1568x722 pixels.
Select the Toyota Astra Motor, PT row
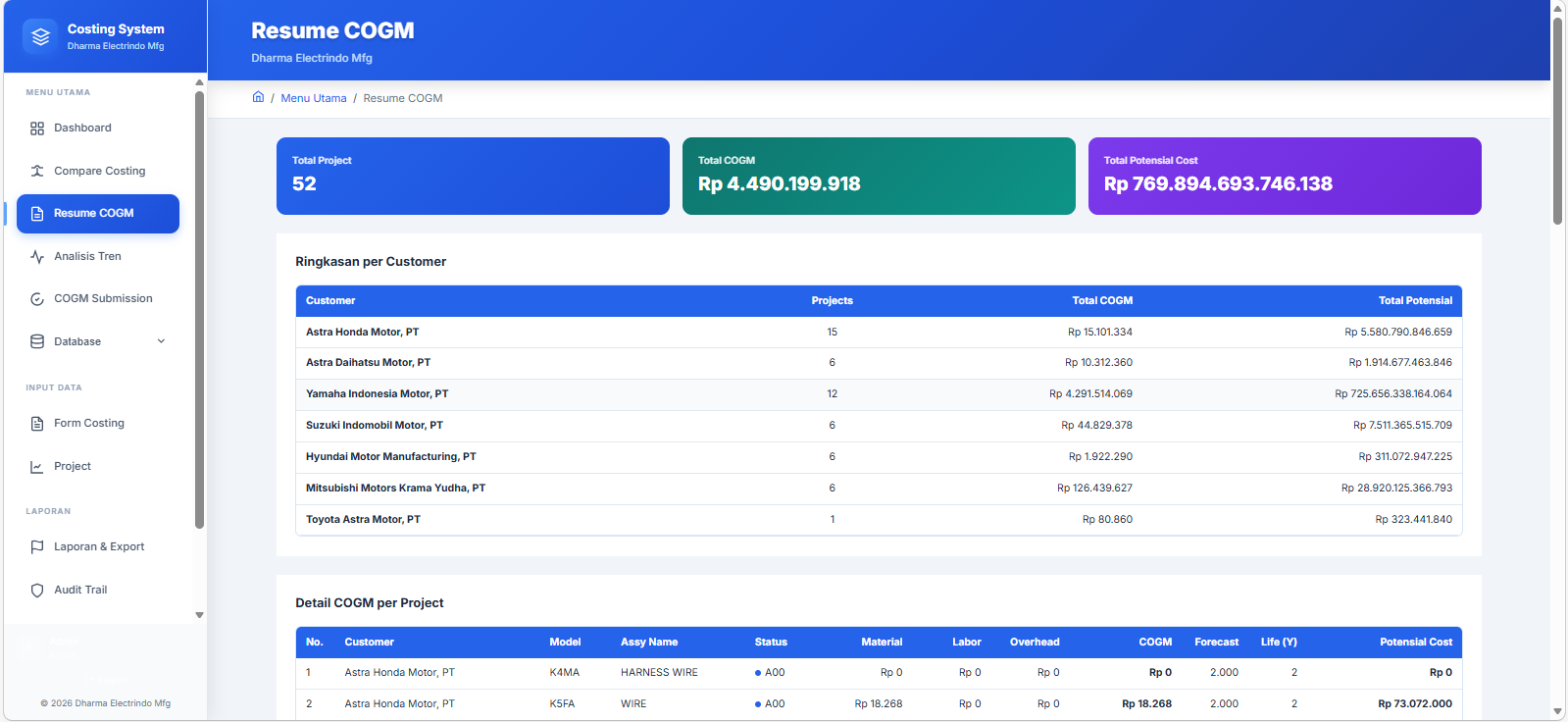tap(879, 520)
